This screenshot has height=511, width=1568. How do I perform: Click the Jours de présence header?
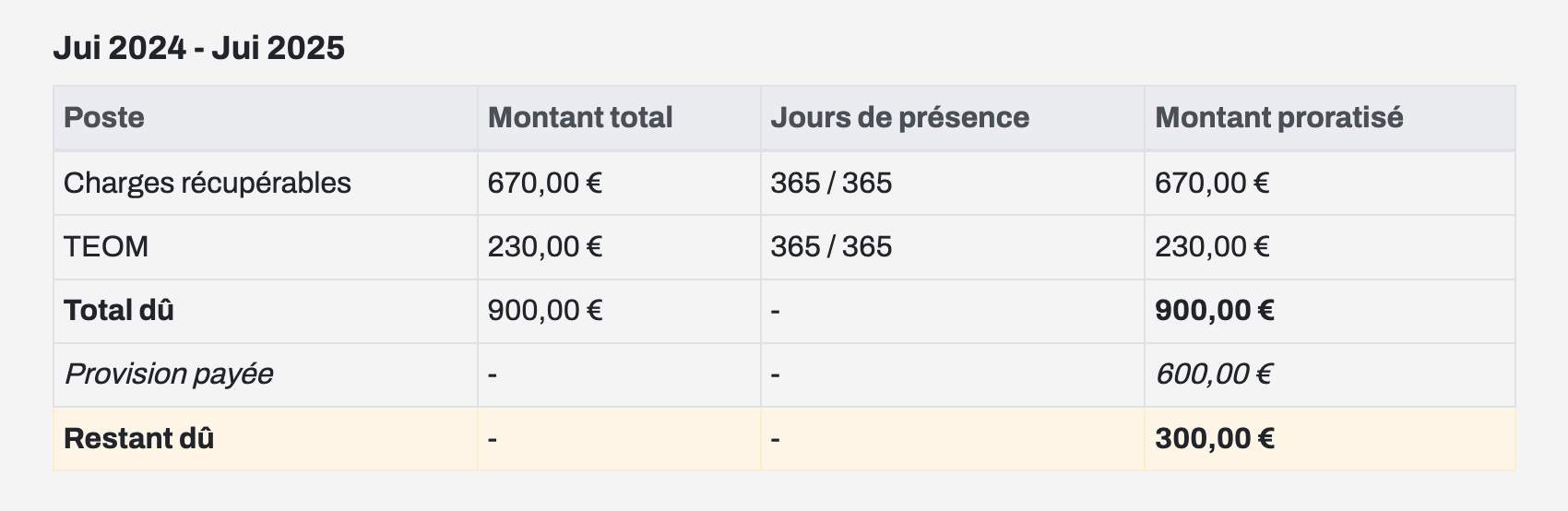(899, 117)
